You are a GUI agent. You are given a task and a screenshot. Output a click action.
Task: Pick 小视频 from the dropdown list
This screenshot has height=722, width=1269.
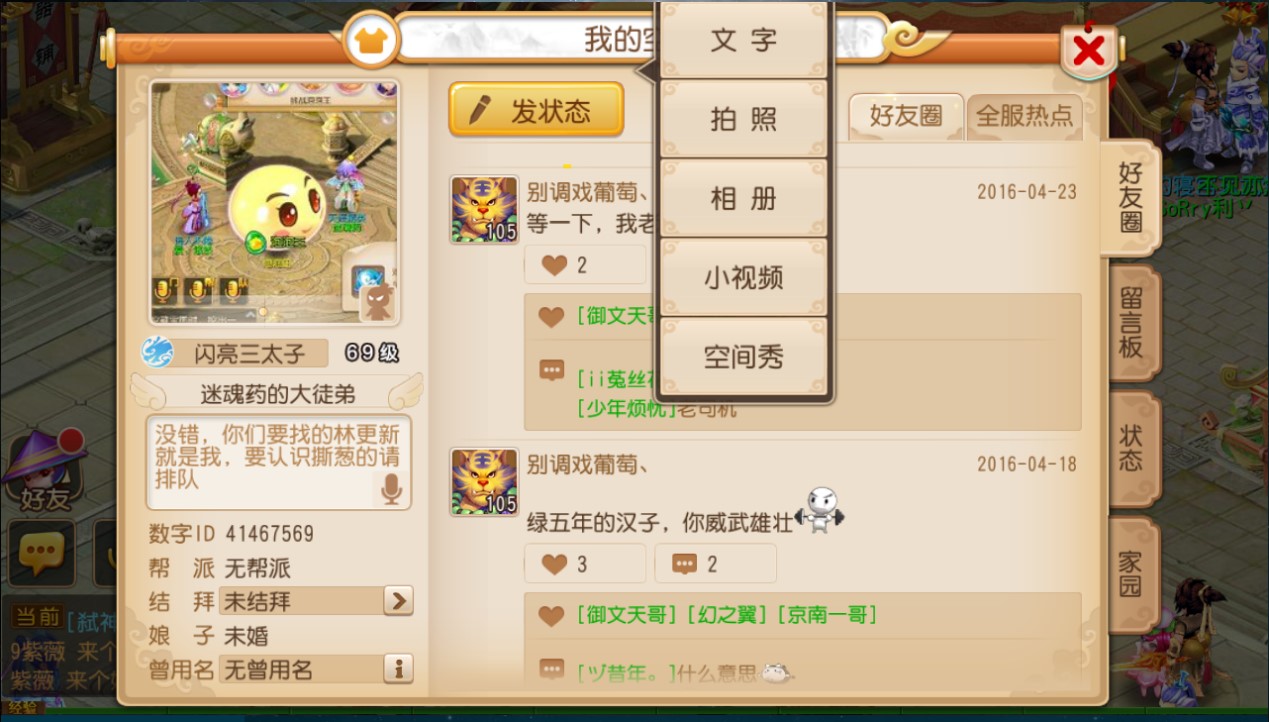744,277
